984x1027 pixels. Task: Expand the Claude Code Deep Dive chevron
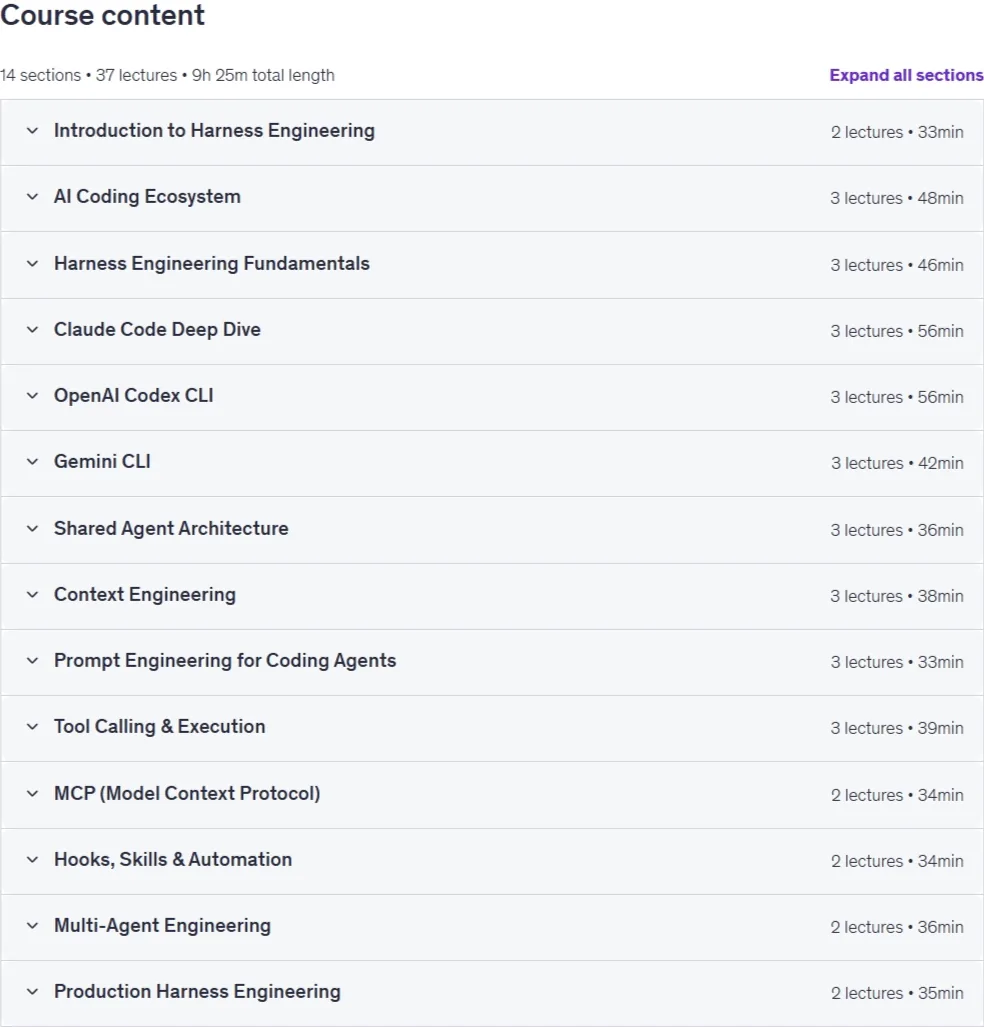point(32,329)
